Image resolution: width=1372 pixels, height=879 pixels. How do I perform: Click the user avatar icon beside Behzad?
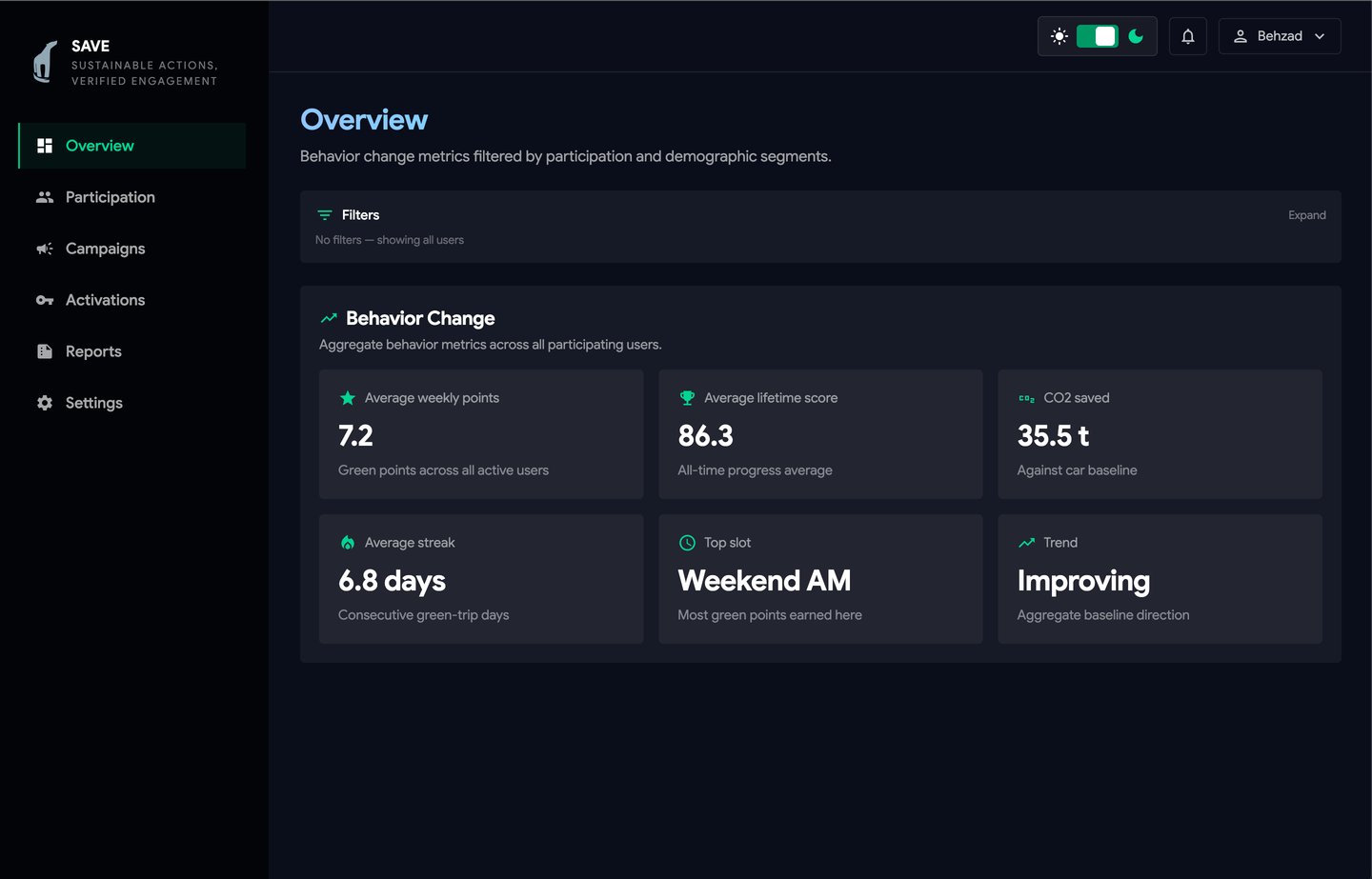pos(1241,36)
